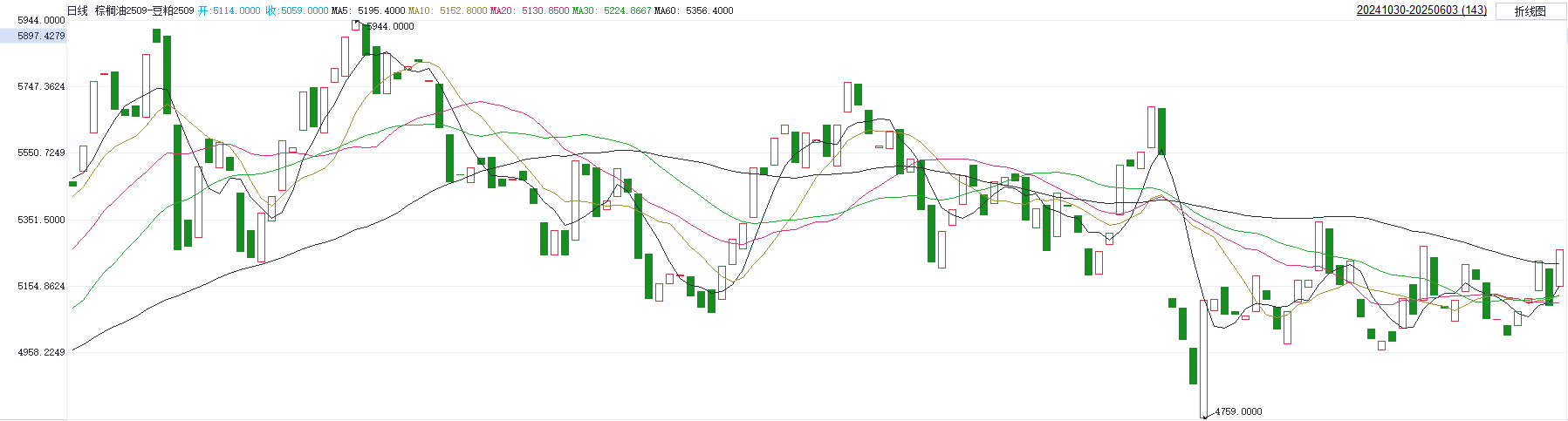Screen dimensions: 1568x421
Task: Click the 5944.0000 high price marker
Action: point(390,26)
